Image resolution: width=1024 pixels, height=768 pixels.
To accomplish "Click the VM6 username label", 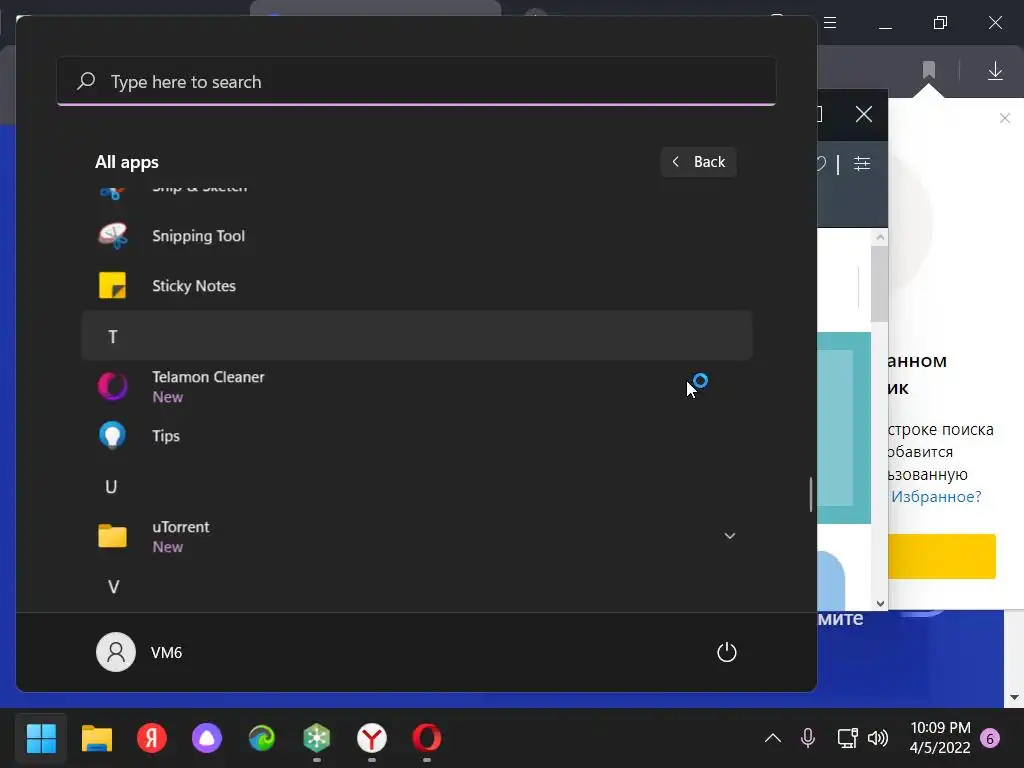I will pyautogui.click(x=166, y=652).
